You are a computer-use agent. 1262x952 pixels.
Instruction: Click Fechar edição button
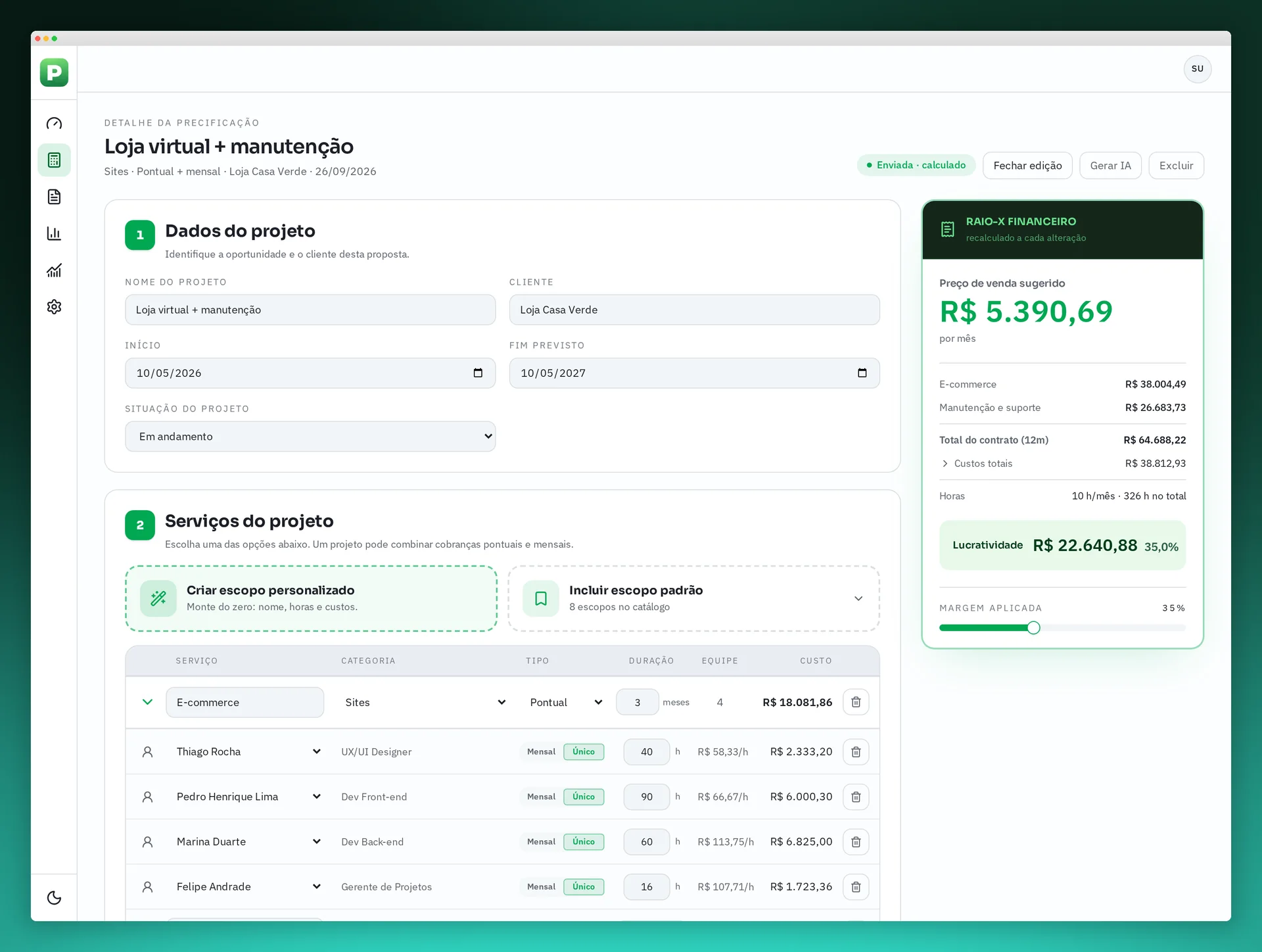[1027, 166]
